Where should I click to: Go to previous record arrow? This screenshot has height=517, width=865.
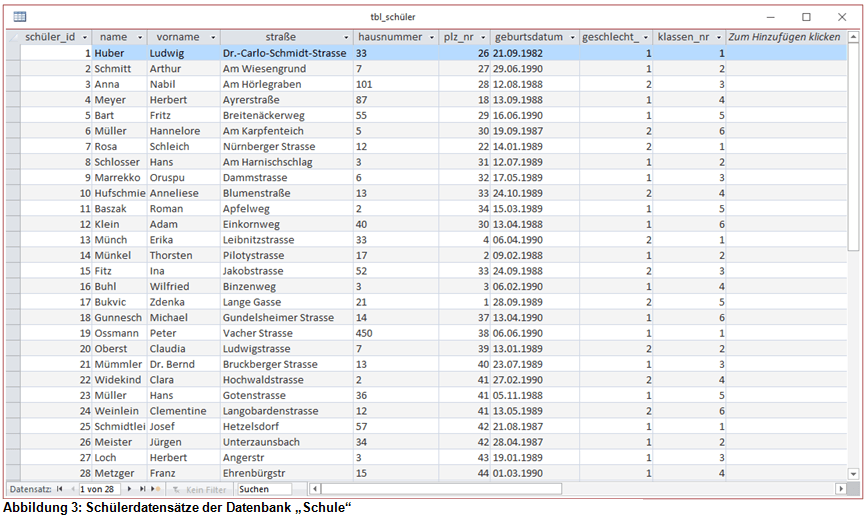click(x=71, y=489)
